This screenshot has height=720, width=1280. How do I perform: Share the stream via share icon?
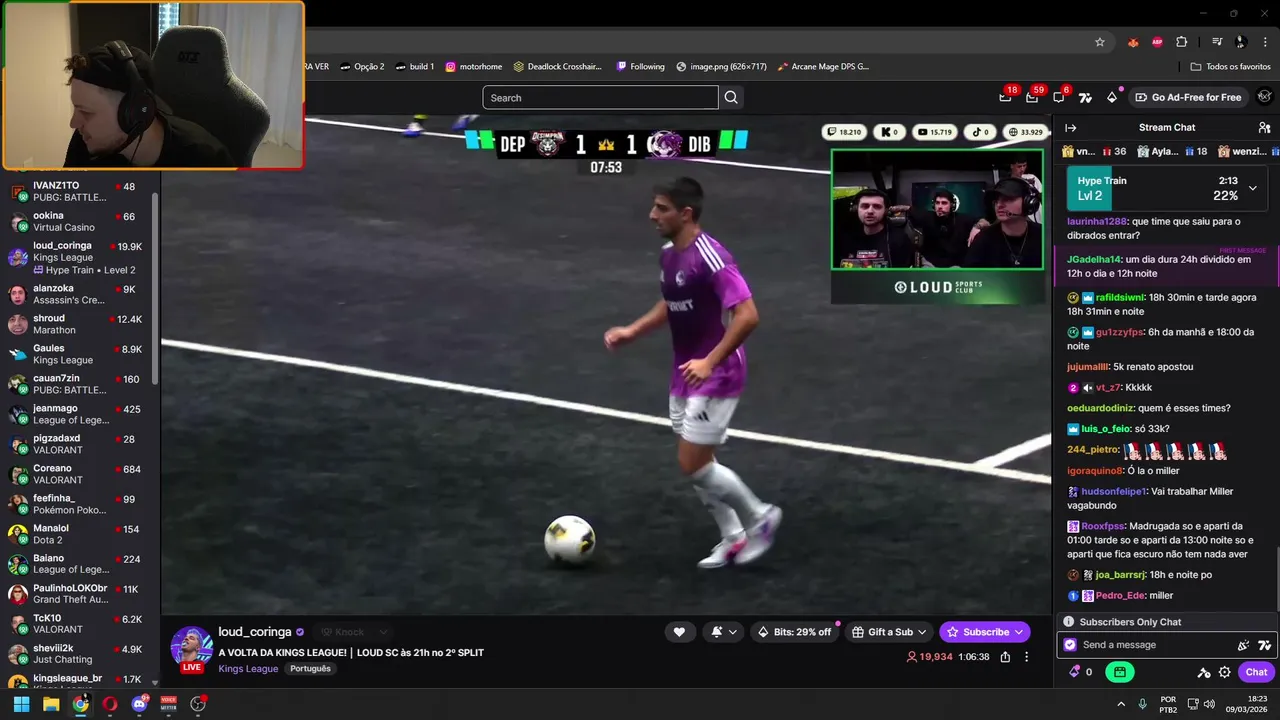[1005, 657]
